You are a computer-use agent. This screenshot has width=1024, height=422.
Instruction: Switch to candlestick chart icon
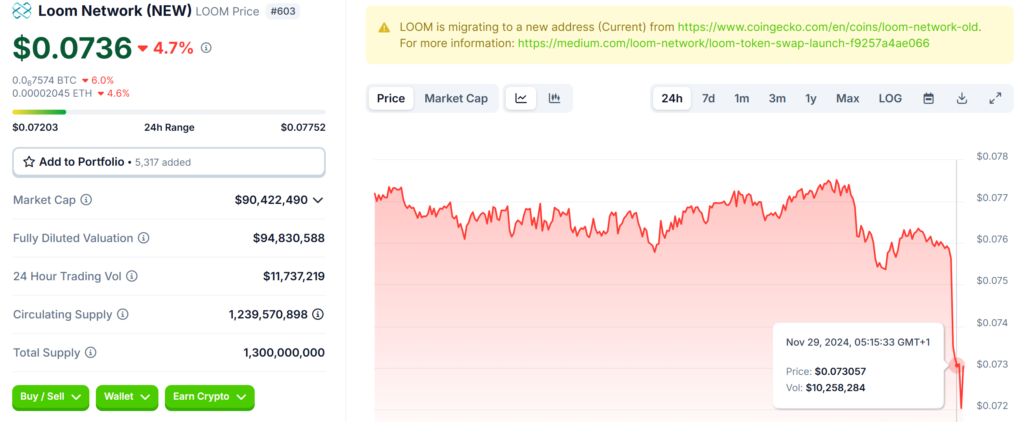[554, 98]
